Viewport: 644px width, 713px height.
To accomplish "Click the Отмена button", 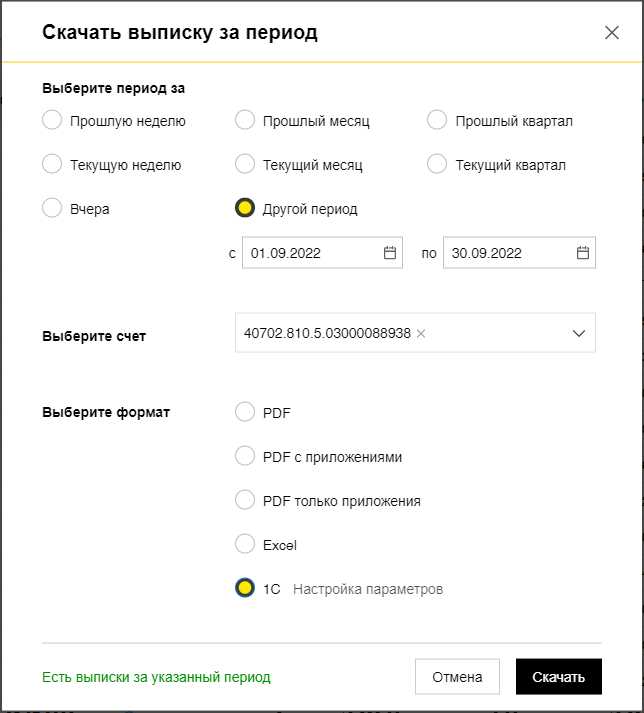I will (x=457, y=677).
